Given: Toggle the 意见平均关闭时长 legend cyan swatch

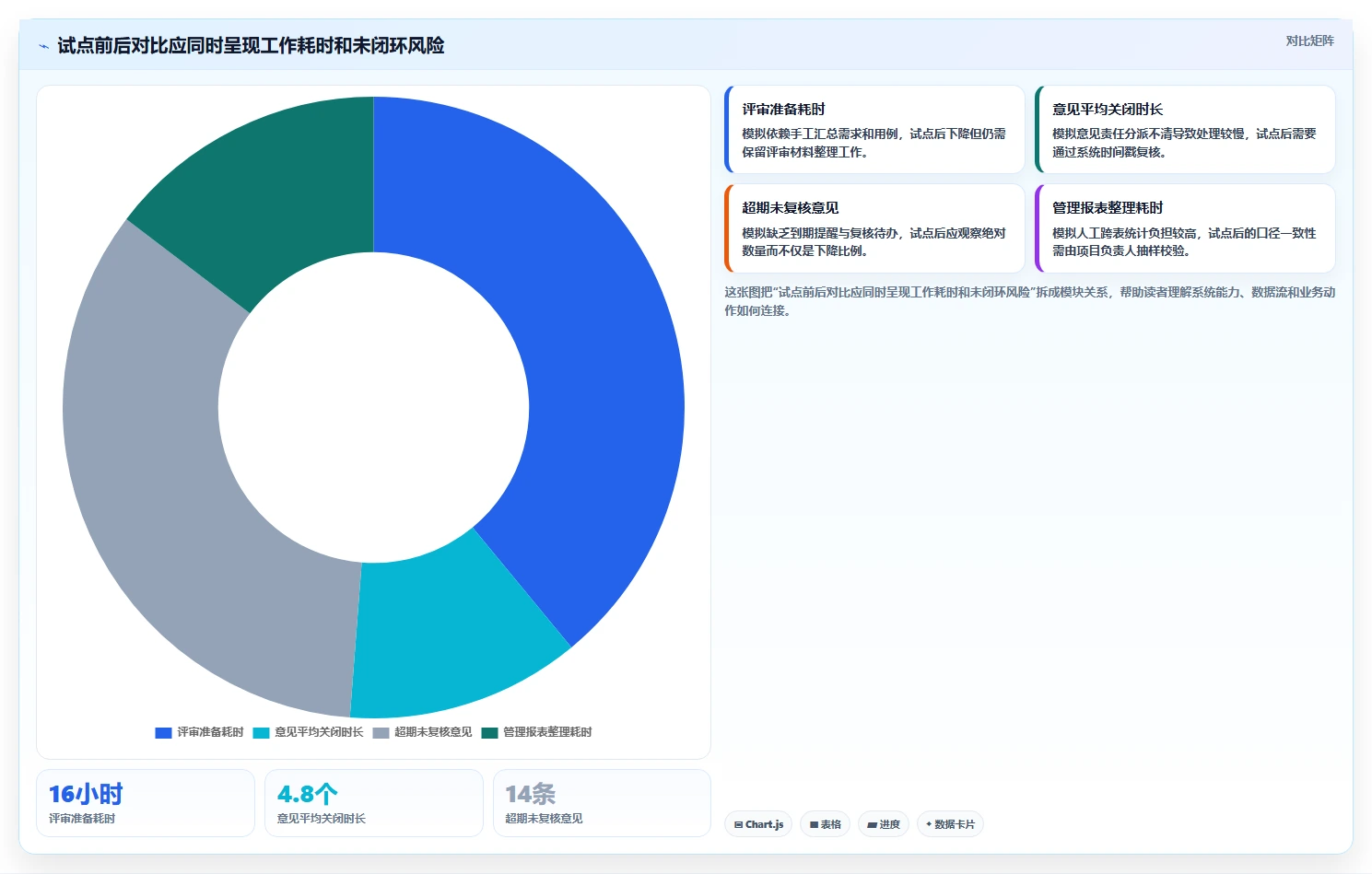Looking at the screenshot, I should click(261, 733).
